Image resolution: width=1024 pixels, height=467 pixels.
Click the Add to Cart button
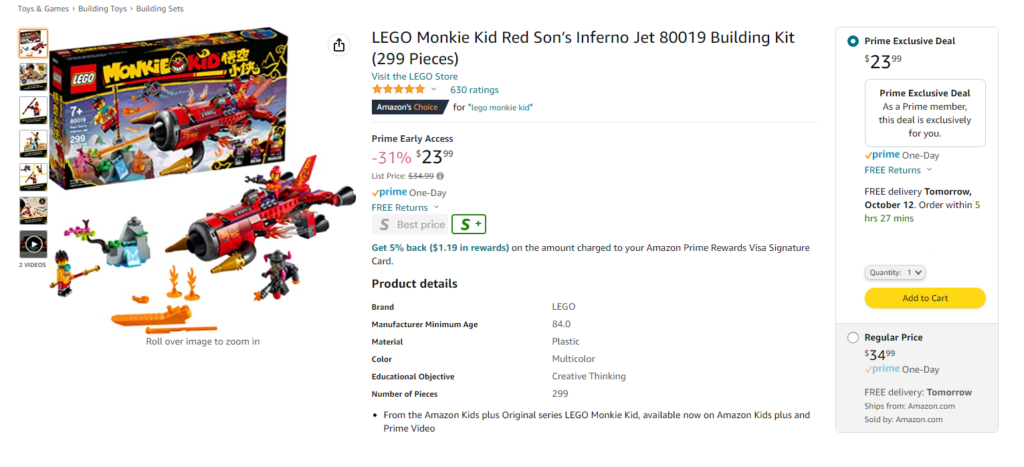tap(925, 298)
